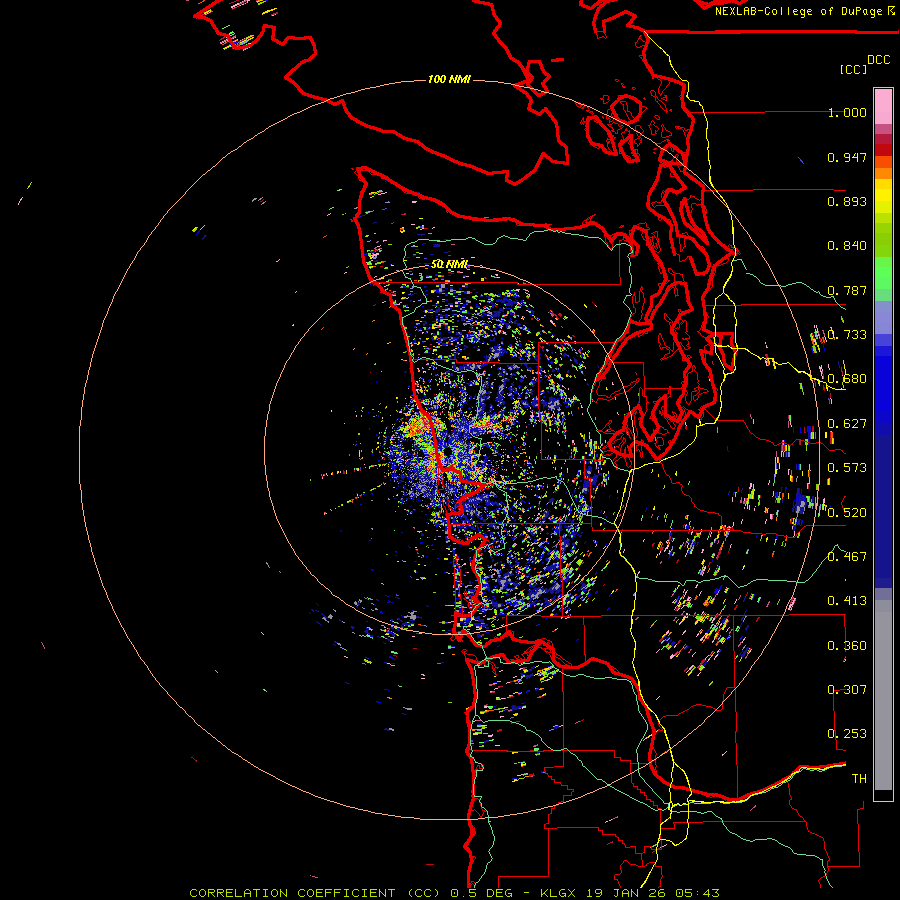The image size is (900, 900).
Task: Click the 0.680 scale value
Action: (847, 379)
